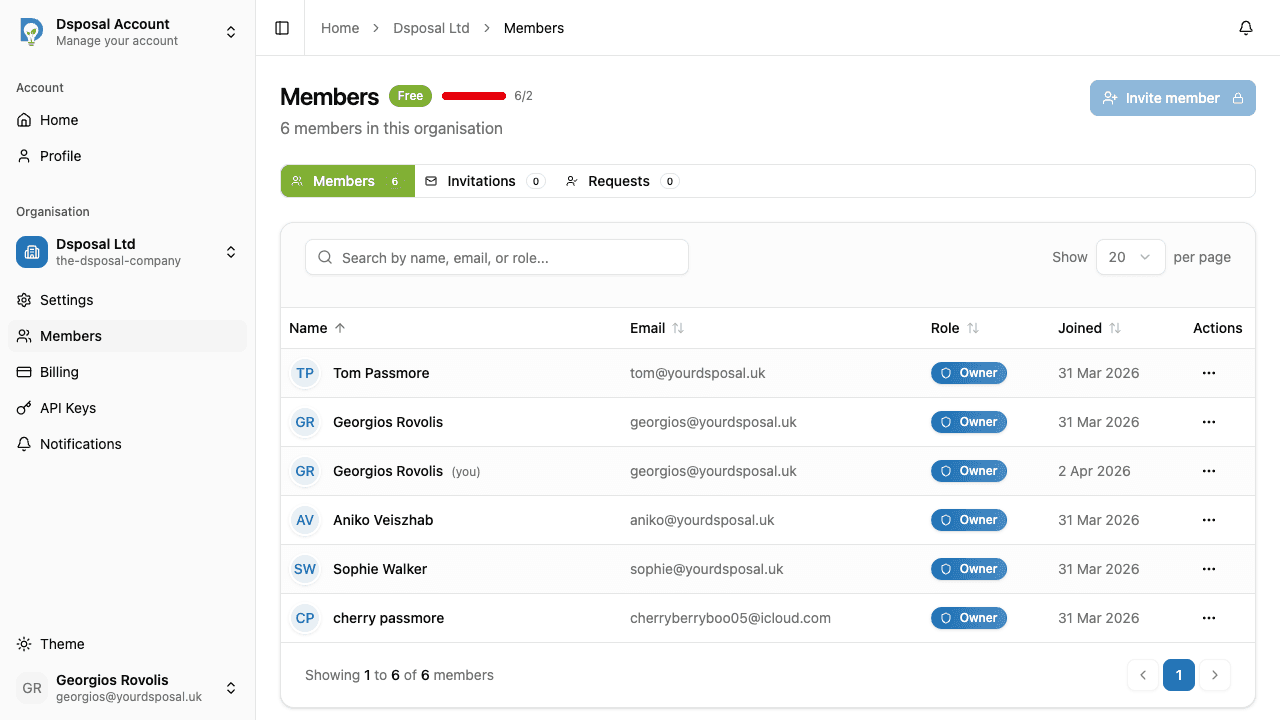This screenshot has width=1280, height=720.
Task: Collapse the sidebar using the panel icon
Action: tap(280, 27)
